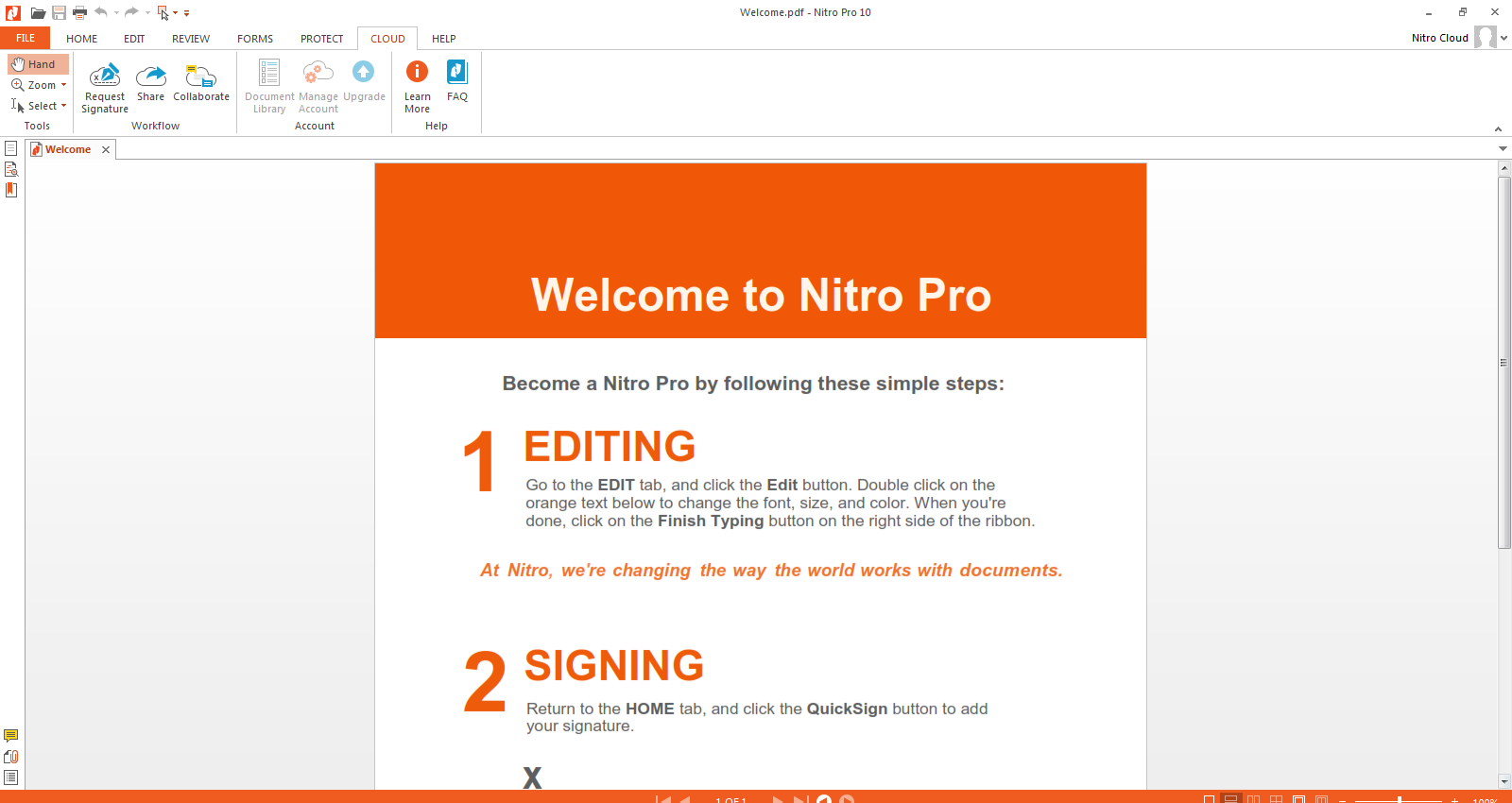Image resolution: width=1512 pixels, height=803 pixels.
Task: Save the document using the floppy icon
Action: tap(59, 12)
